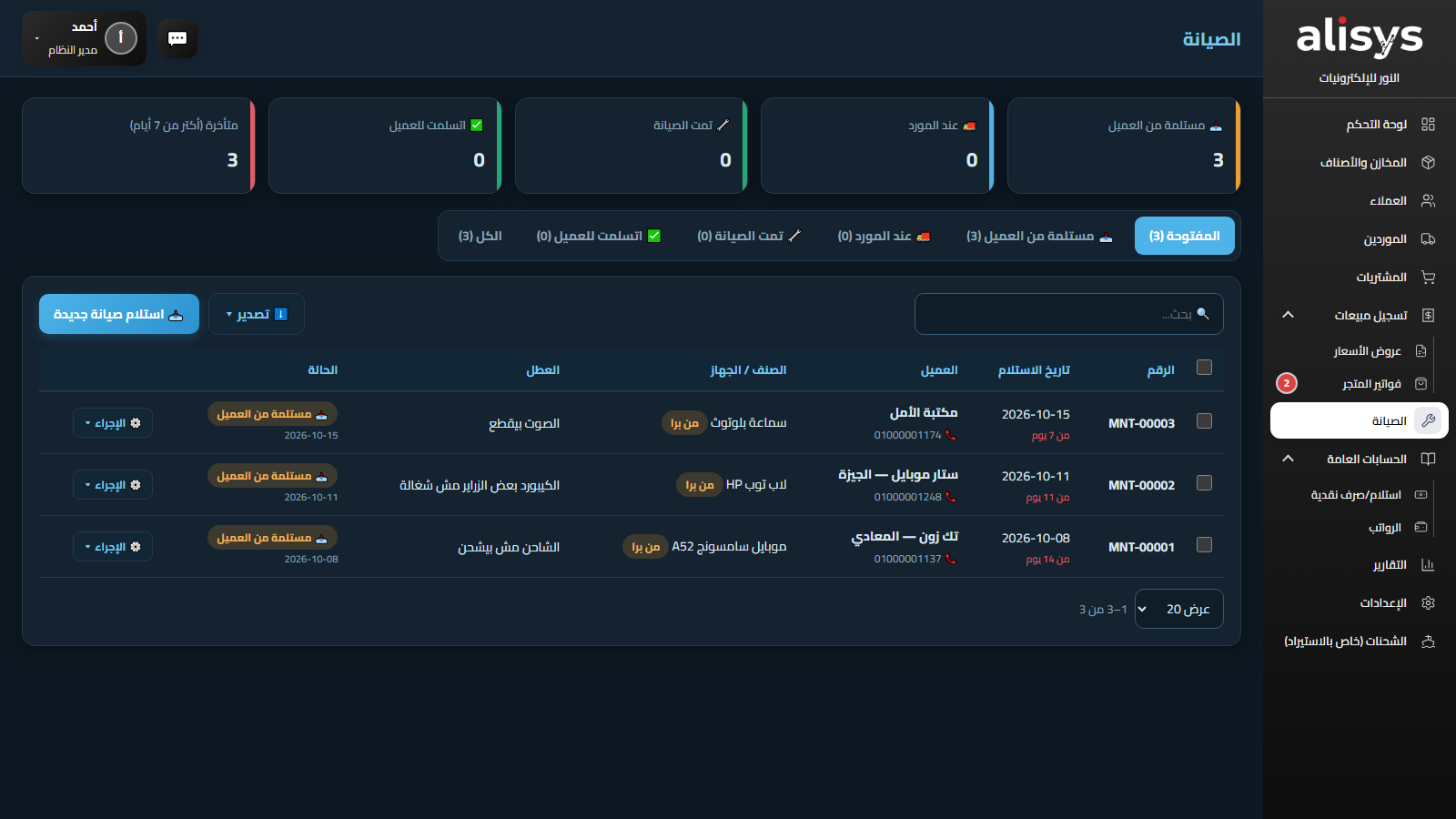The height and width of the screenshot is (819, 1456).
Task: Click the reports chart icon
Action: click(x=1428, y=565)
